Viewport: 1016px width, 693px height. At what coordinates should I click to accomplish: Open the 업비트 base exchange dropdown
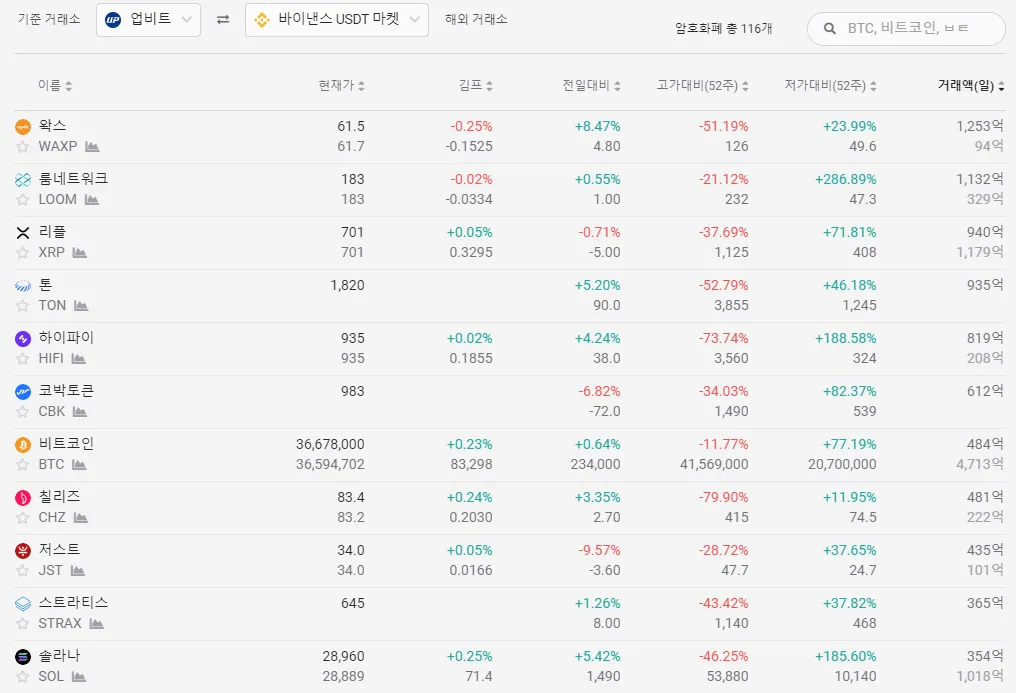click(x=148, y=19)
